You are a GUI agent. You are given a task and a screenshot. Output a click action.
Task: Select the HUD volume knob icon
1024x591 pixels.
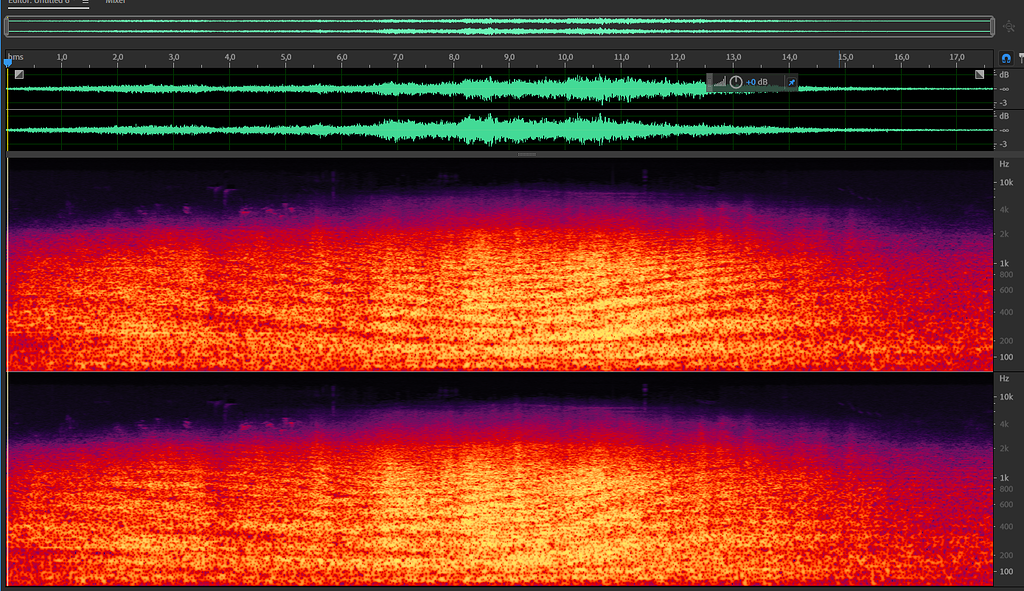pos(736,82)
